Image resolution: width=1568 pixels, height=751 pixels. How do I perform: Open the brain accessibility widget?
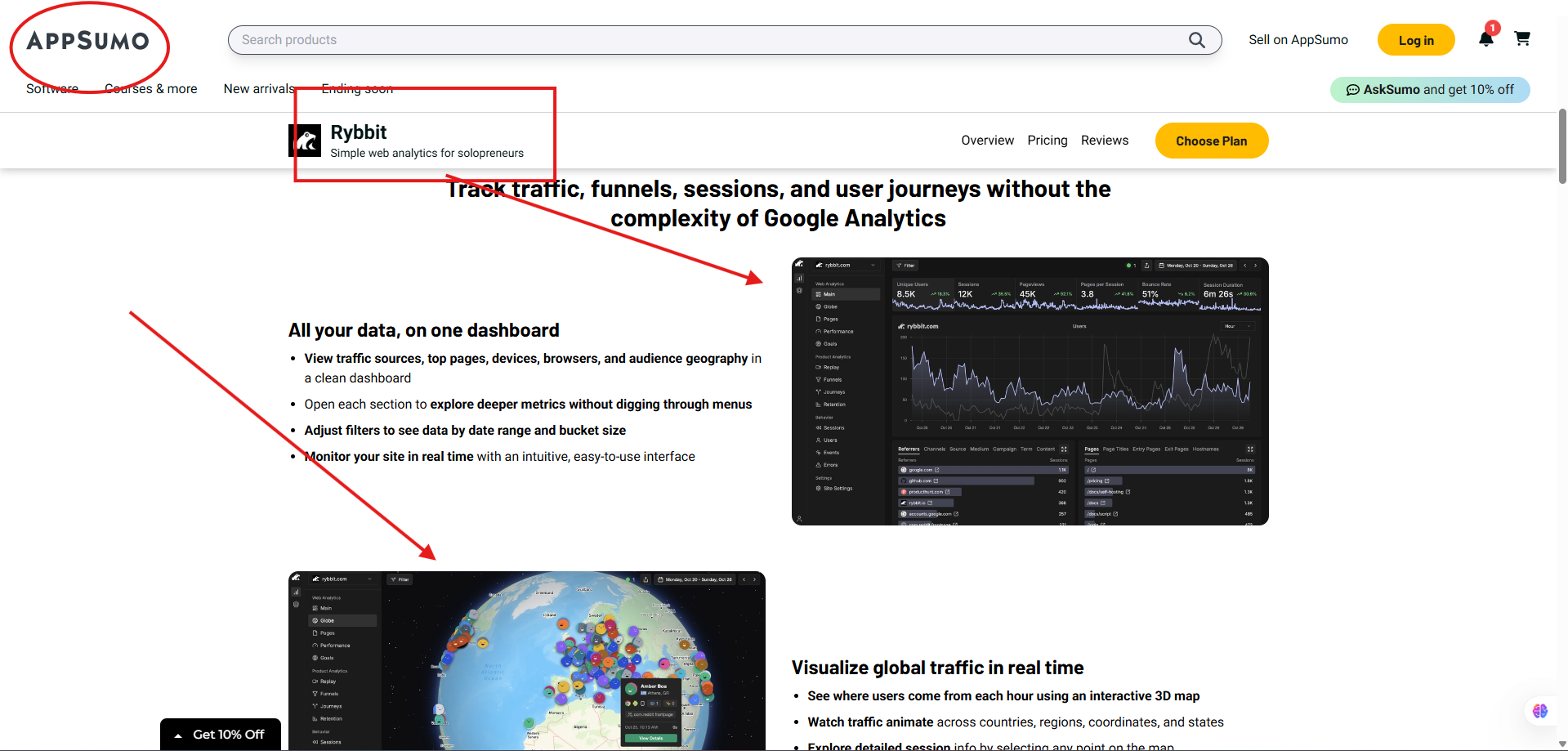coord(1540,711)
